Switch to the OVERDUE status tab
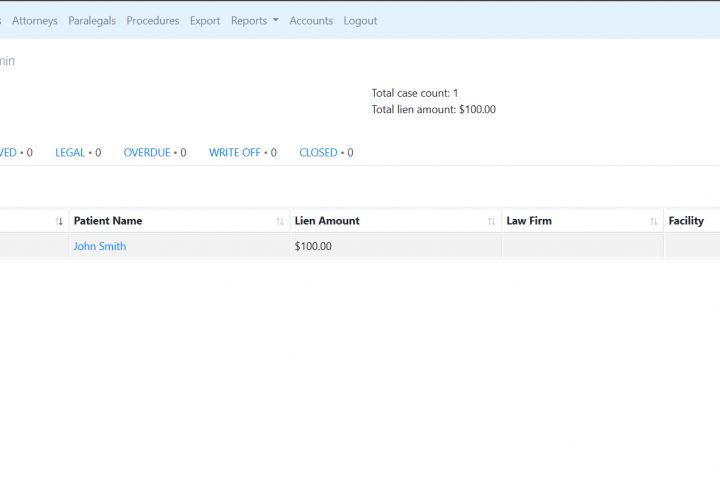Image resolution: width=720 pixels, height=480 pixels. 155,152
